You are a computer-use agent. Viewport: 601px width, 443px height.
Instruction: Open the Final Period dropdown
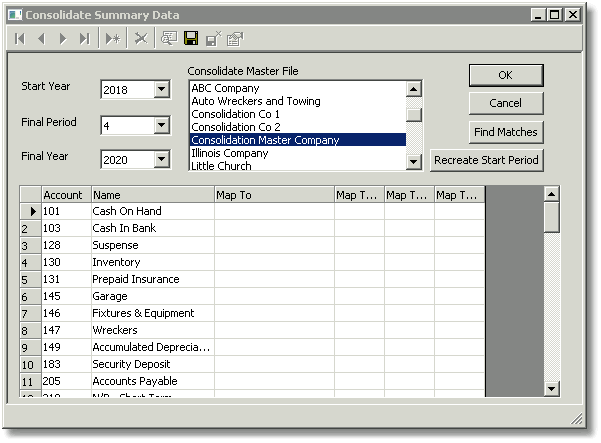tap(162, 125)
